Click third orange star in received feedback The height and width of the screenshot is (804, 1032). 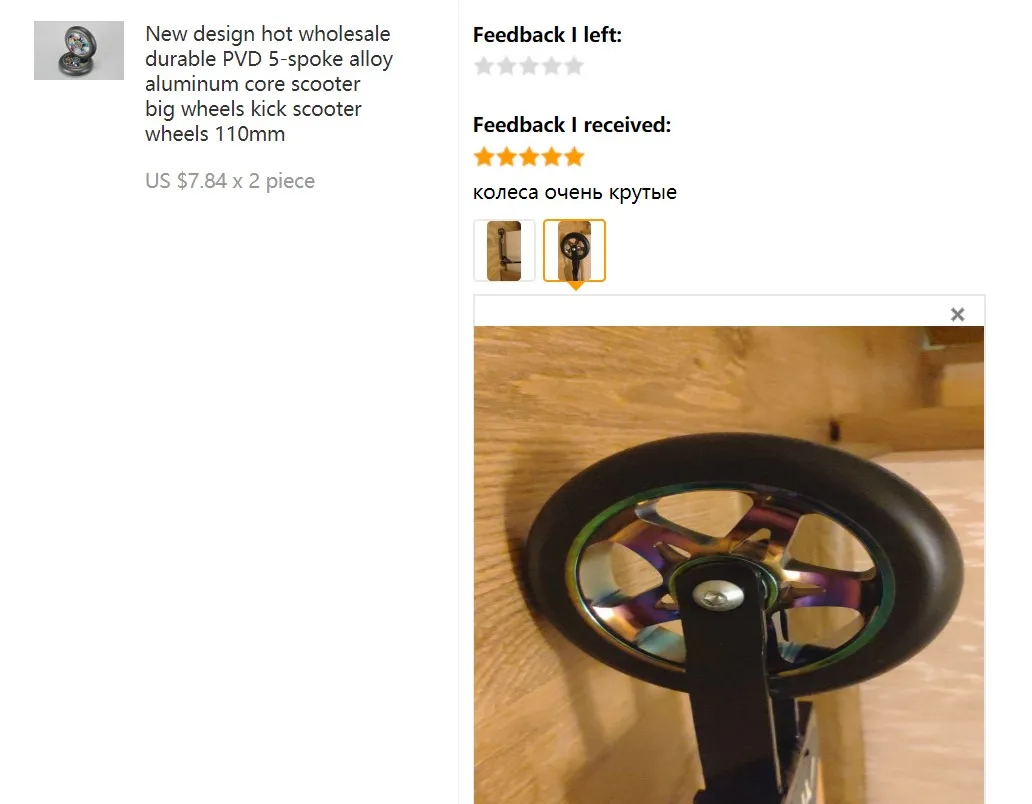pos(529,157)
